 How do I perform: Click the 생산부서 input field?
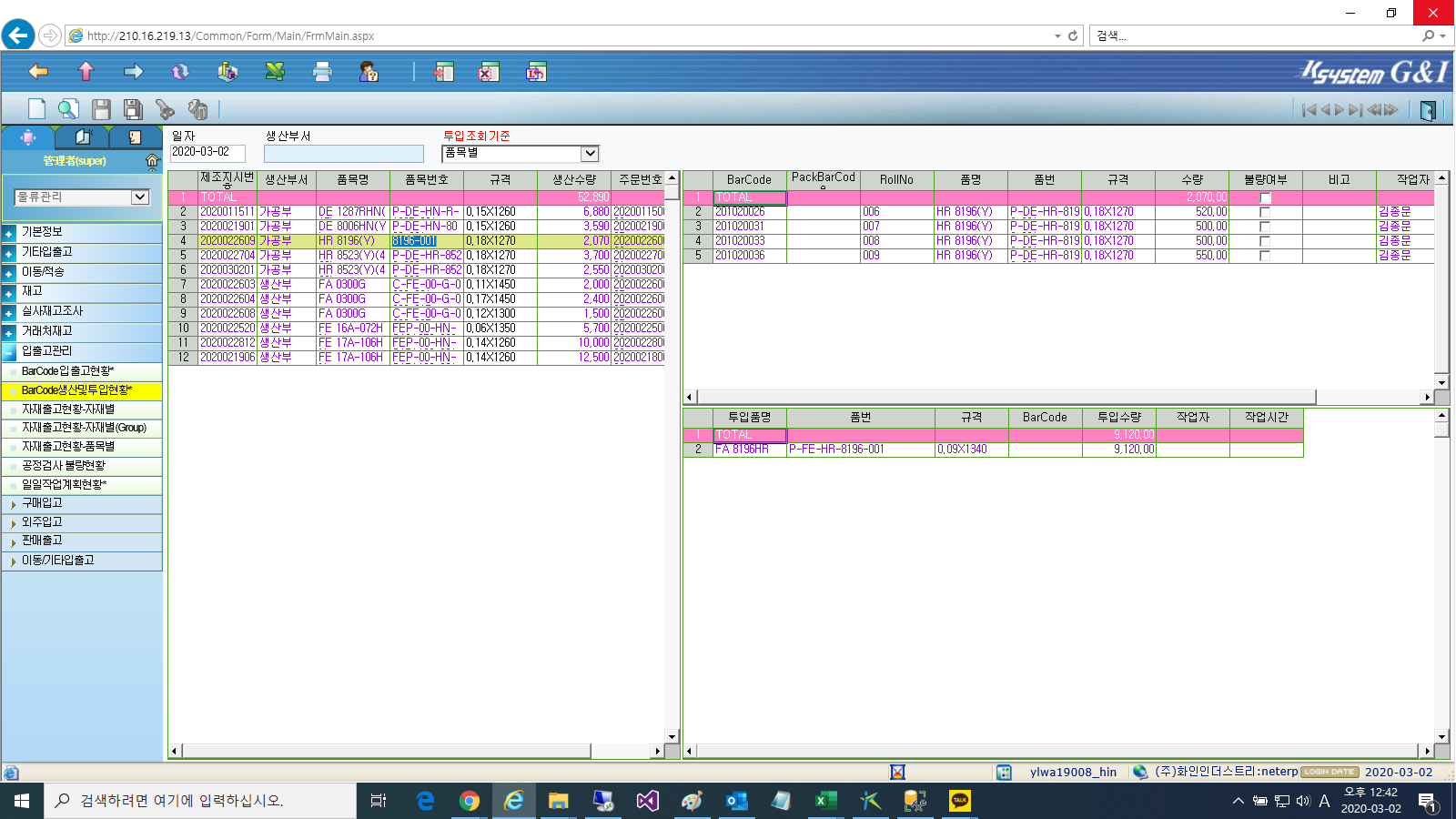click(x=344, y=154)
